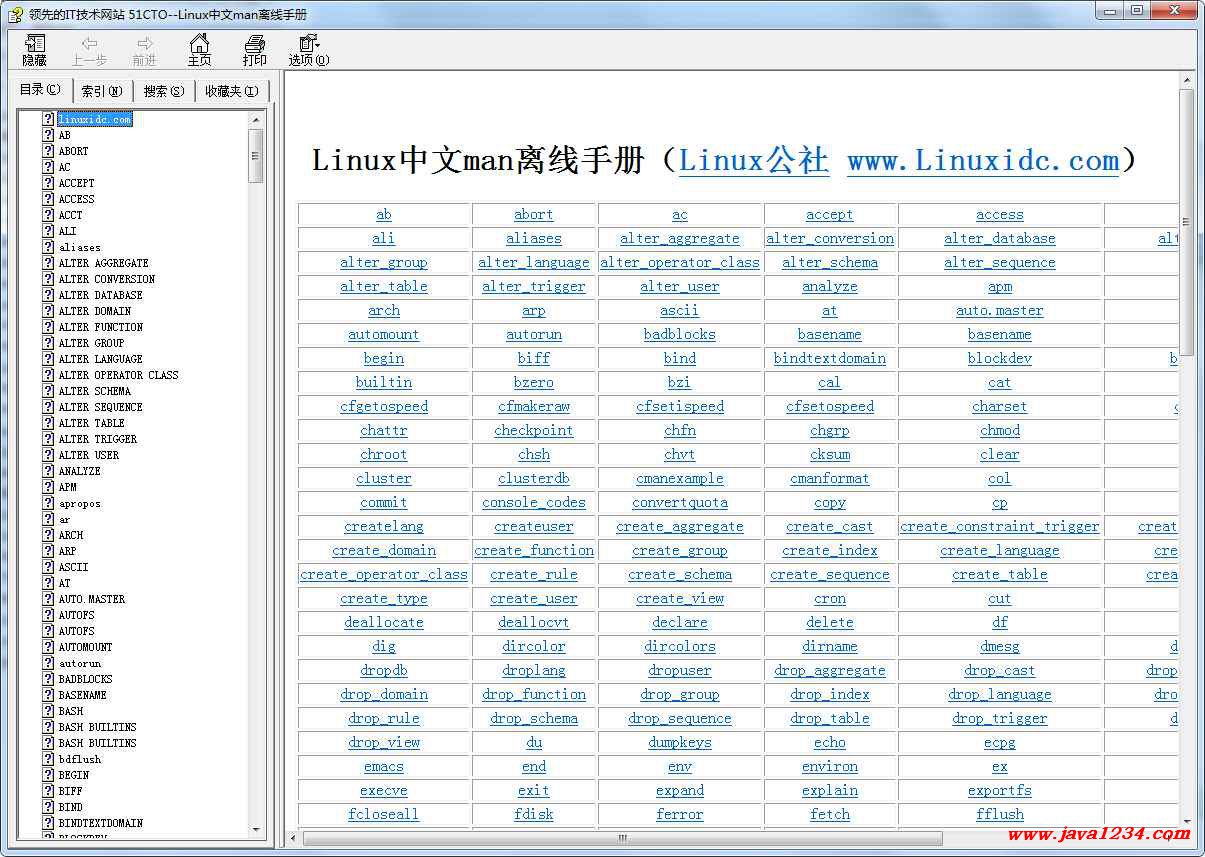Open the dmesg link in the table

click(x=1000, y=647)
